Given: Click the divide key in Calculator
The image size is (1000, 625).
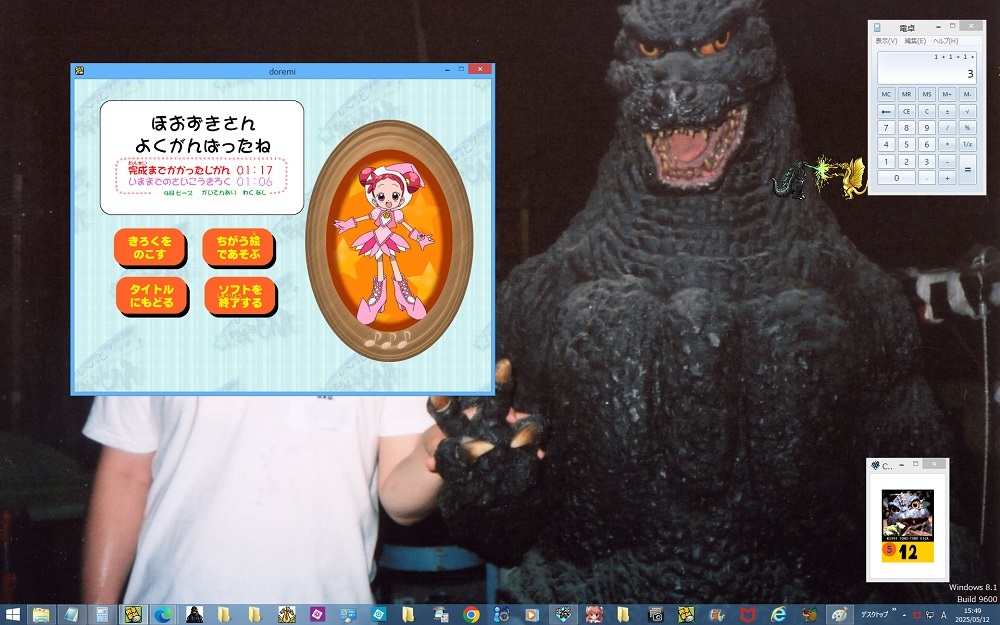Looking at the screenshot, I should (947, 128).
